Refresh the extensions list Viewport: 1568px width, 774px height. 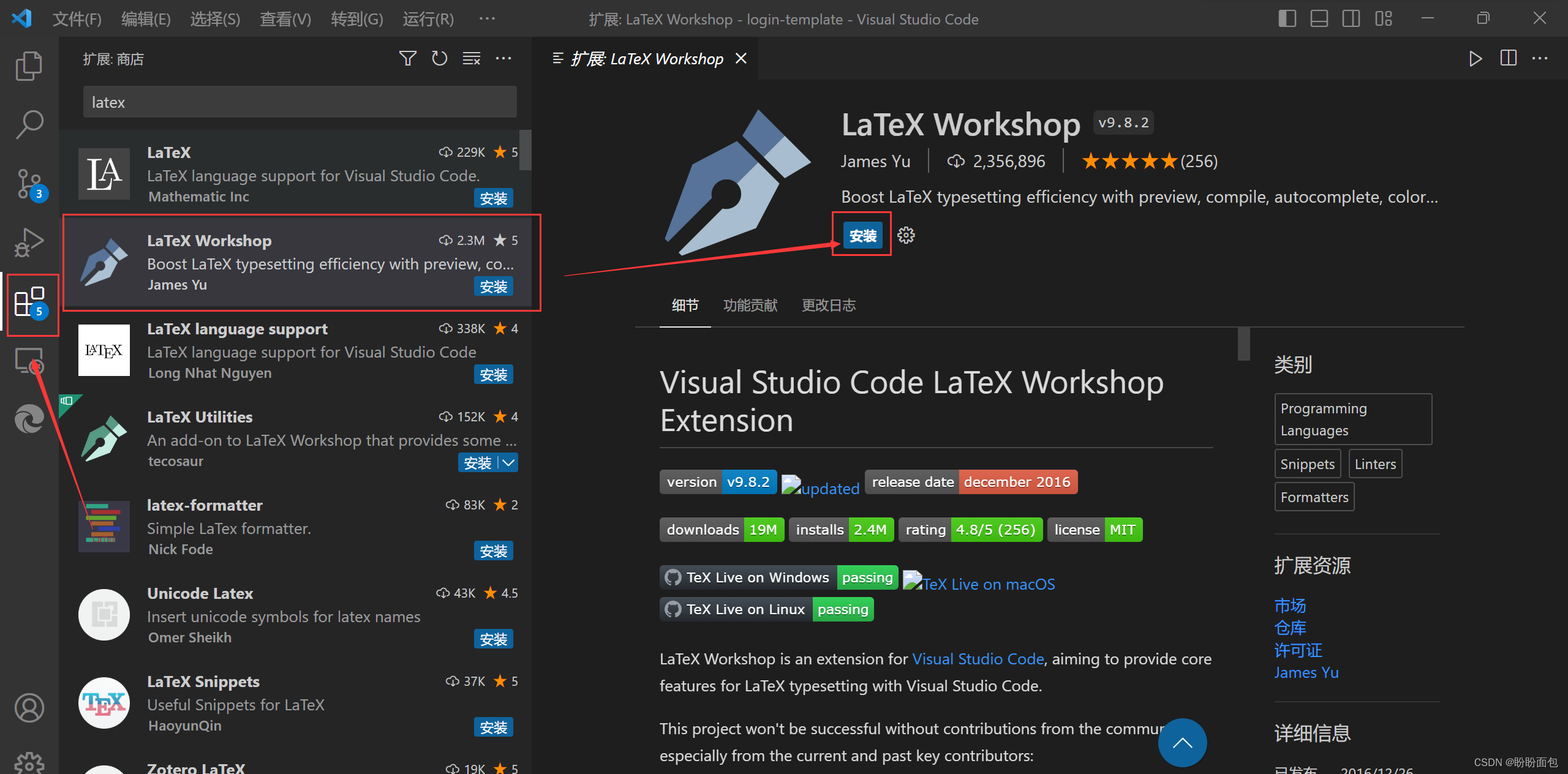439,58
